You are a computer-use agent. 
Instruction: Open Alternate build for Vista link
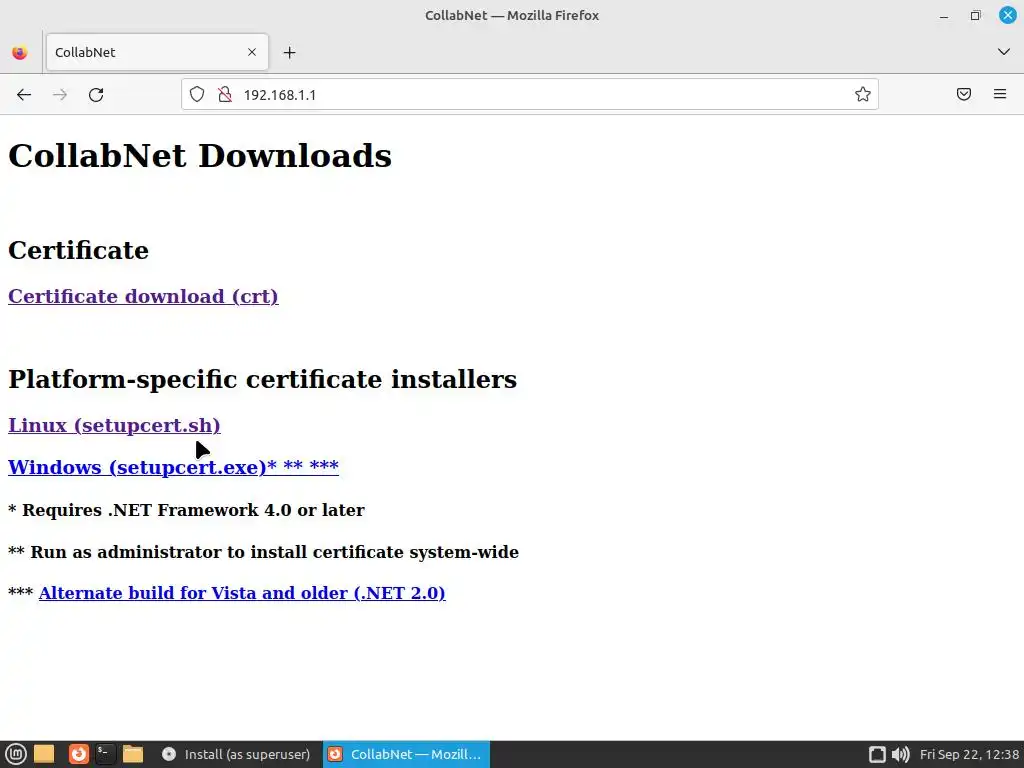[242, 593]
